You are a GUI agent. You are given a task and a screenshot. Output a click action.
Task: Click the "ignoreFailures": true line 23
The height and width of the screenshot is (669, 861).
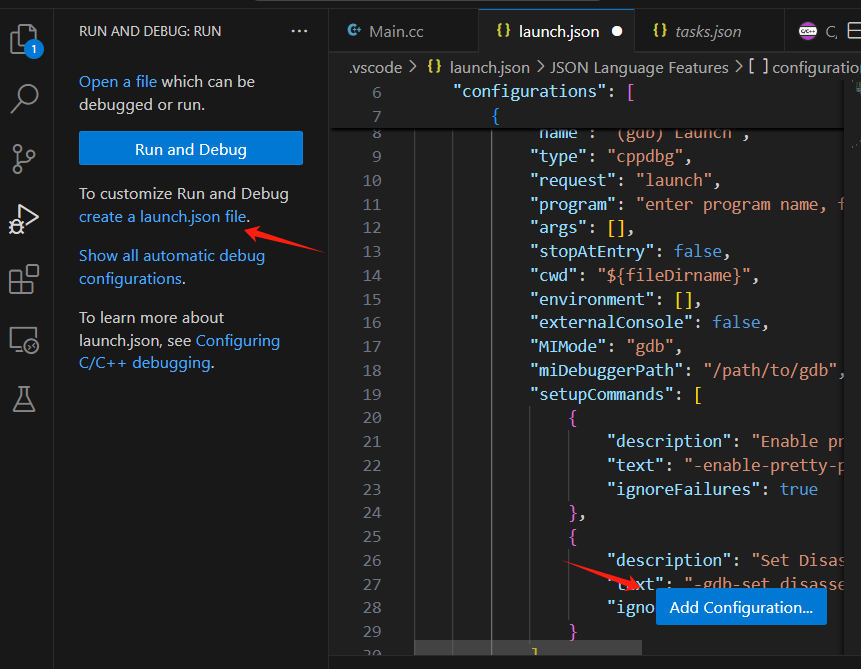coord(712,489)
